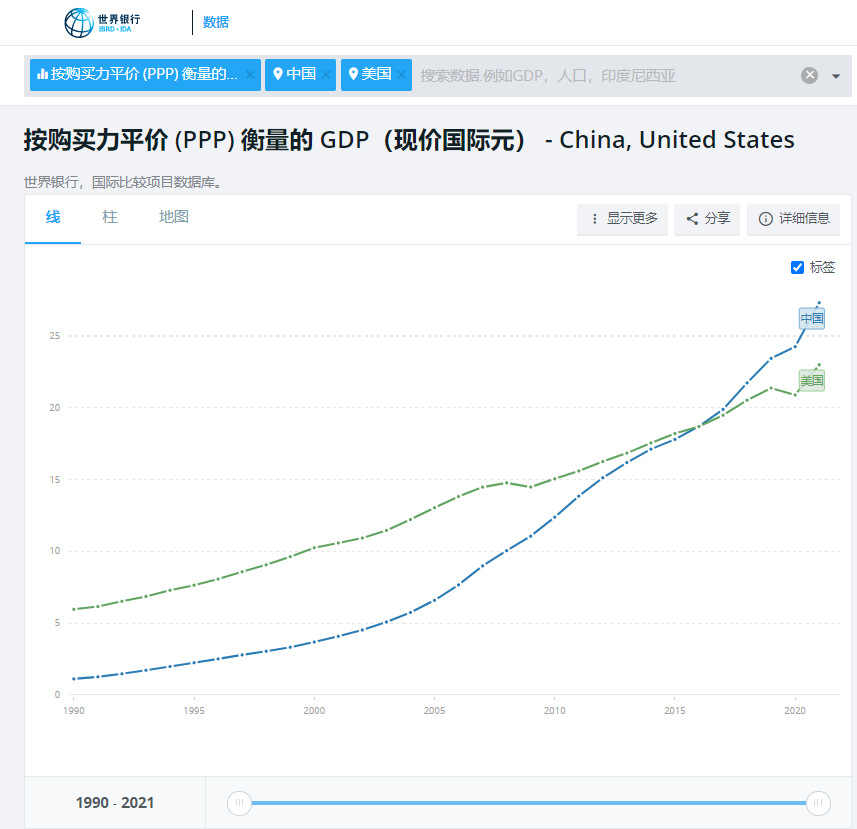The height and width of the screenshot is (829, 857).
Task: Remove the PPP GDP indicator tag
Action: pos(250,75)
